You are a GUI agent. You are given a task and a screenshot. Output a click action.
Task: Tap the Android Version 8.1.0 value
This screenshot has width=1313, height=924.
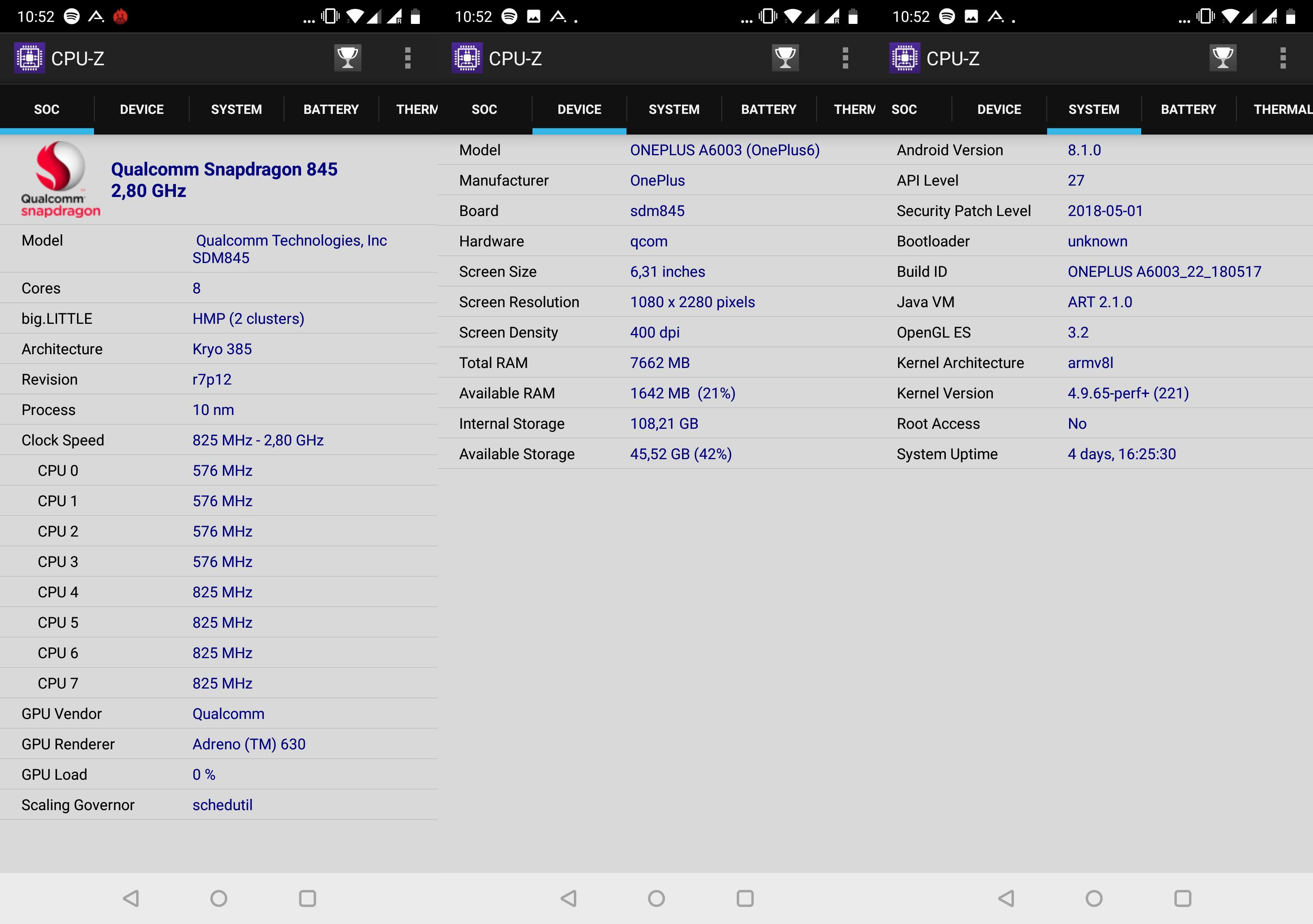tap(1084, 150)
